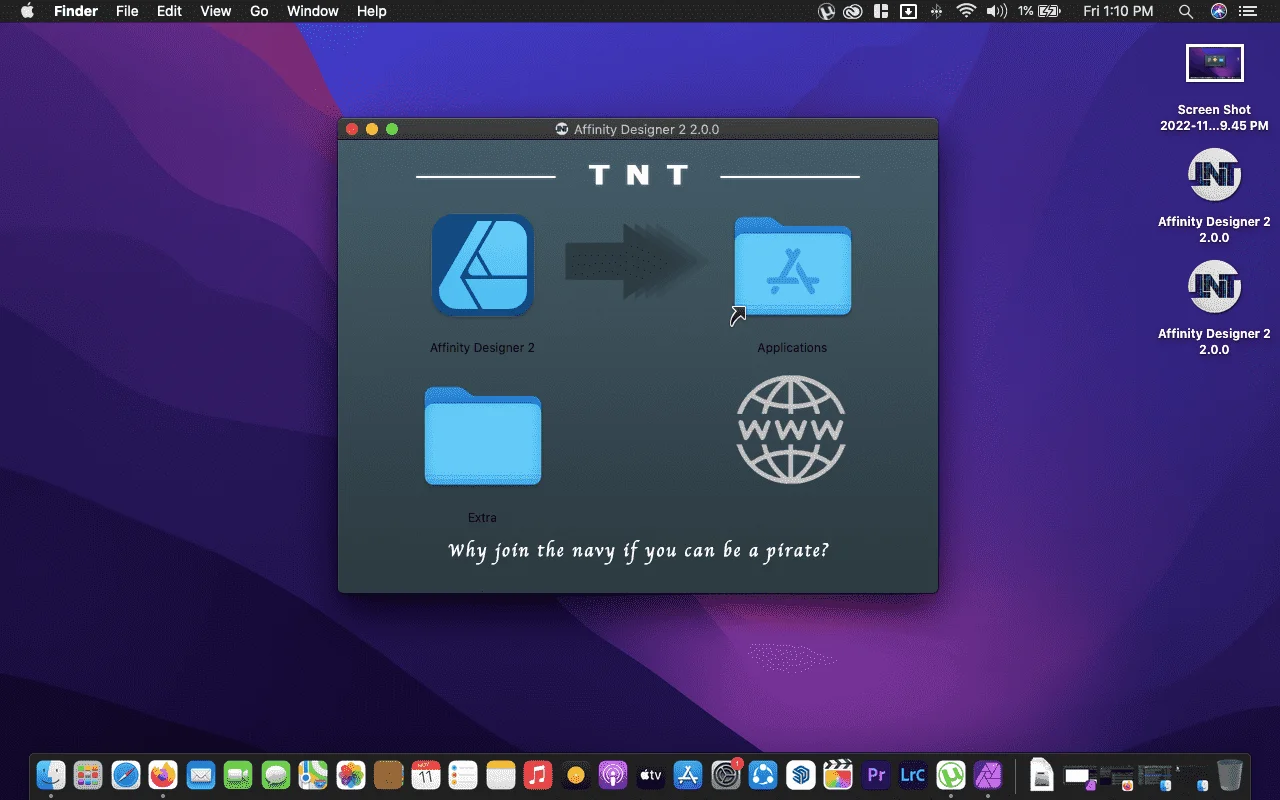Click the WWW globe website icon
1280x800 pixels.
791,429
